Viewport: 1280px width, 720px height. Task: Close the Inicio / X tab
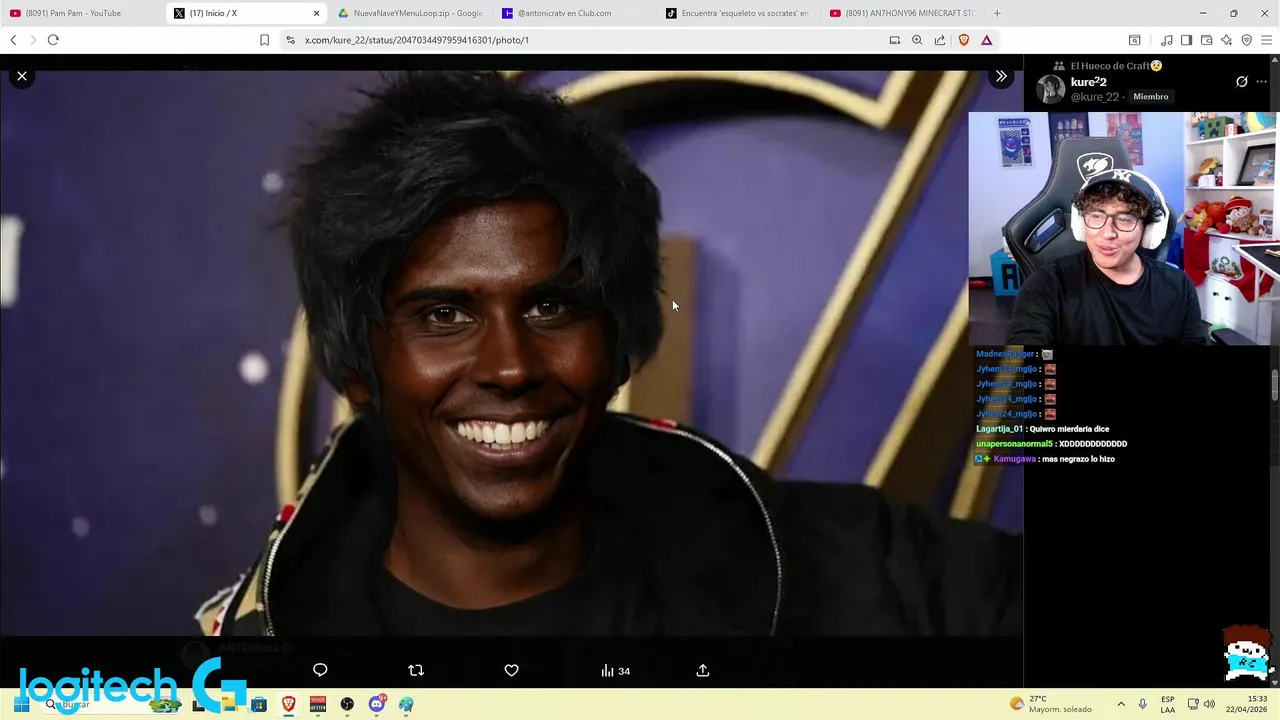tap(317, 13)
